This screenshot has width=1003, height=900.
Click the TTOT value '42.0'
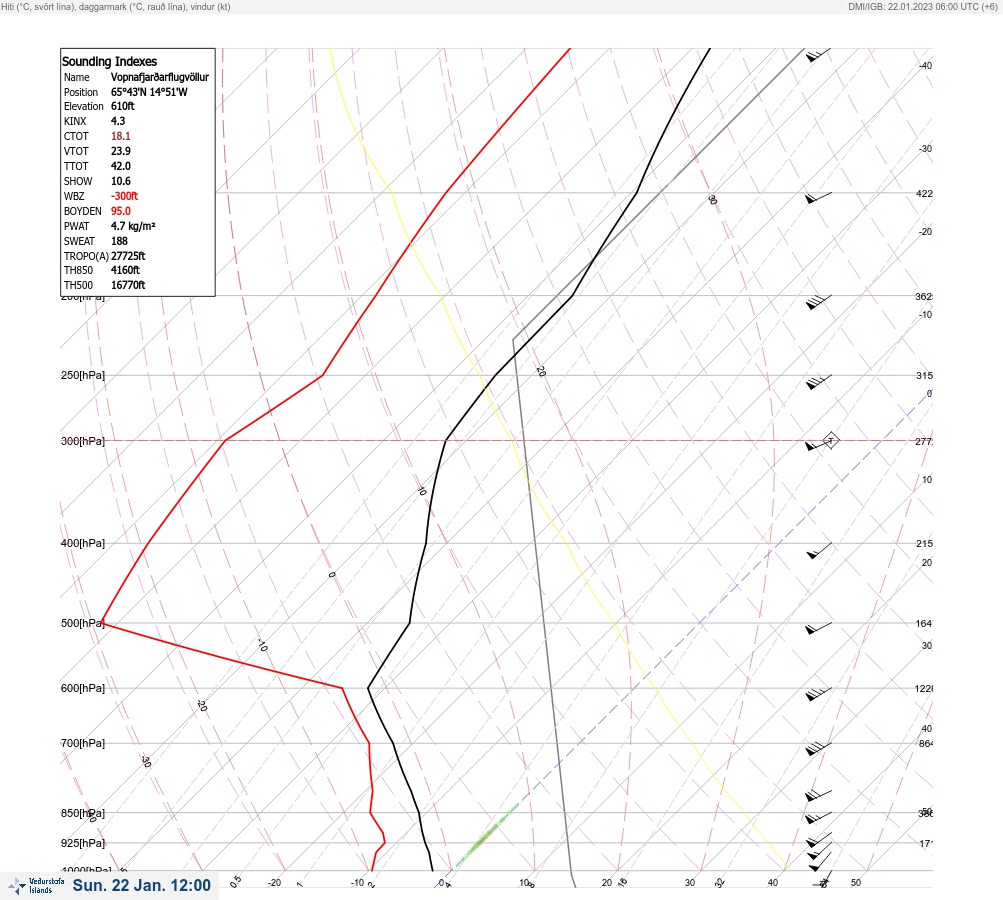[121, 166]
